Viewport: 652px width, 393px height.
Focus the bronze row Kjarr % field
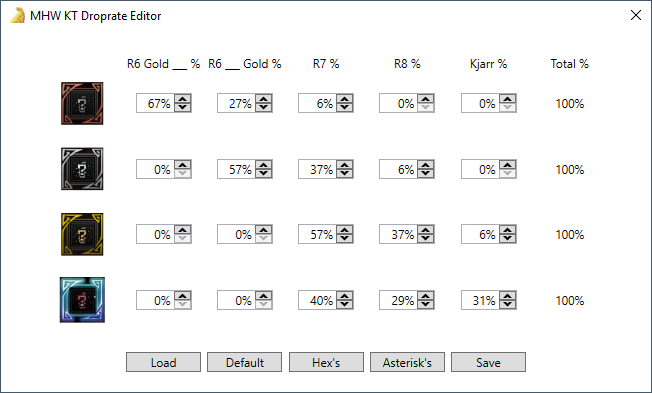[481, 103]
